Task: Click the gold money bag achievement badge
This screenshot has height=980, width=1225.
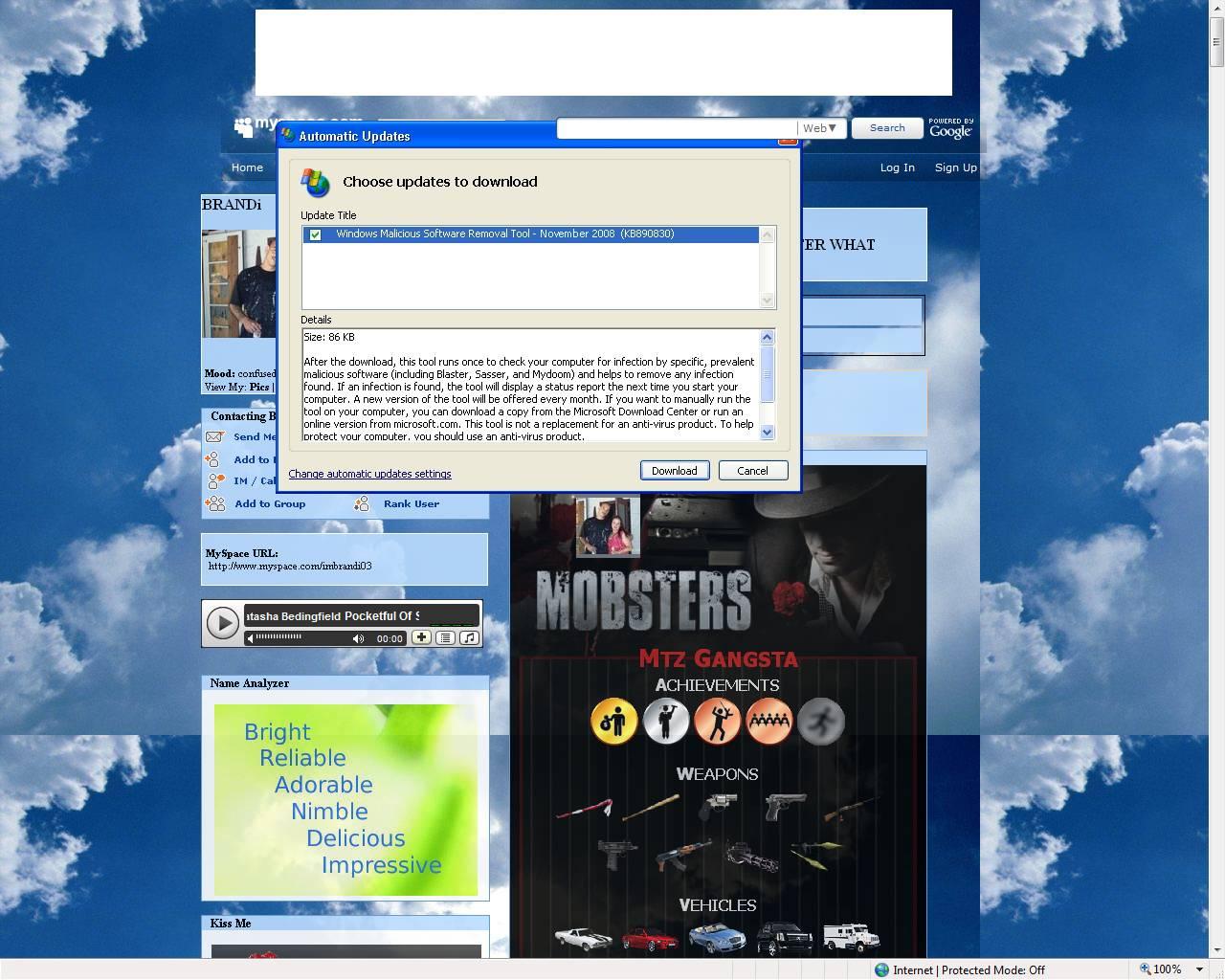Action: tap(613, 721)
